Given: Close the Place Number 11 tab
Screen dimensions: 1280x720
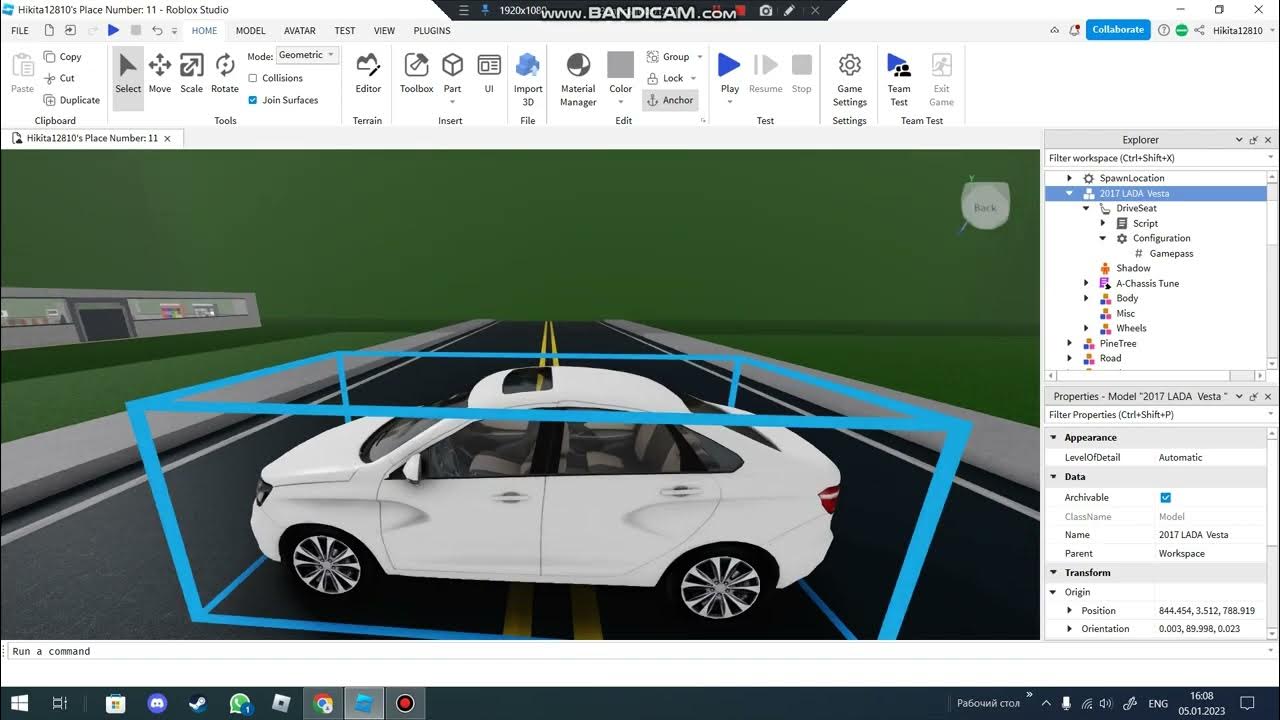Looking at the screenshot, I should (x=167, y=138).
